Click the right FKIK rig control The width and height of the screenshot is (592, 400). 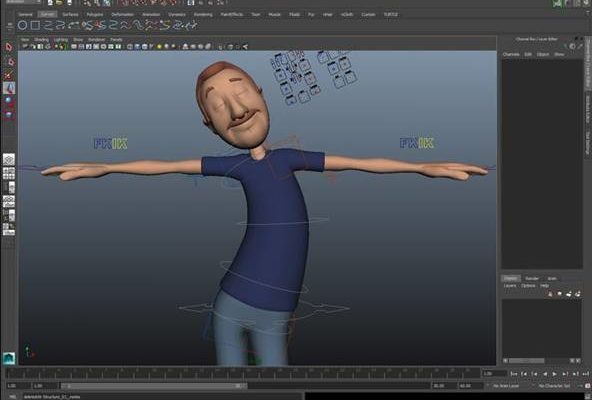click(417, 143)
